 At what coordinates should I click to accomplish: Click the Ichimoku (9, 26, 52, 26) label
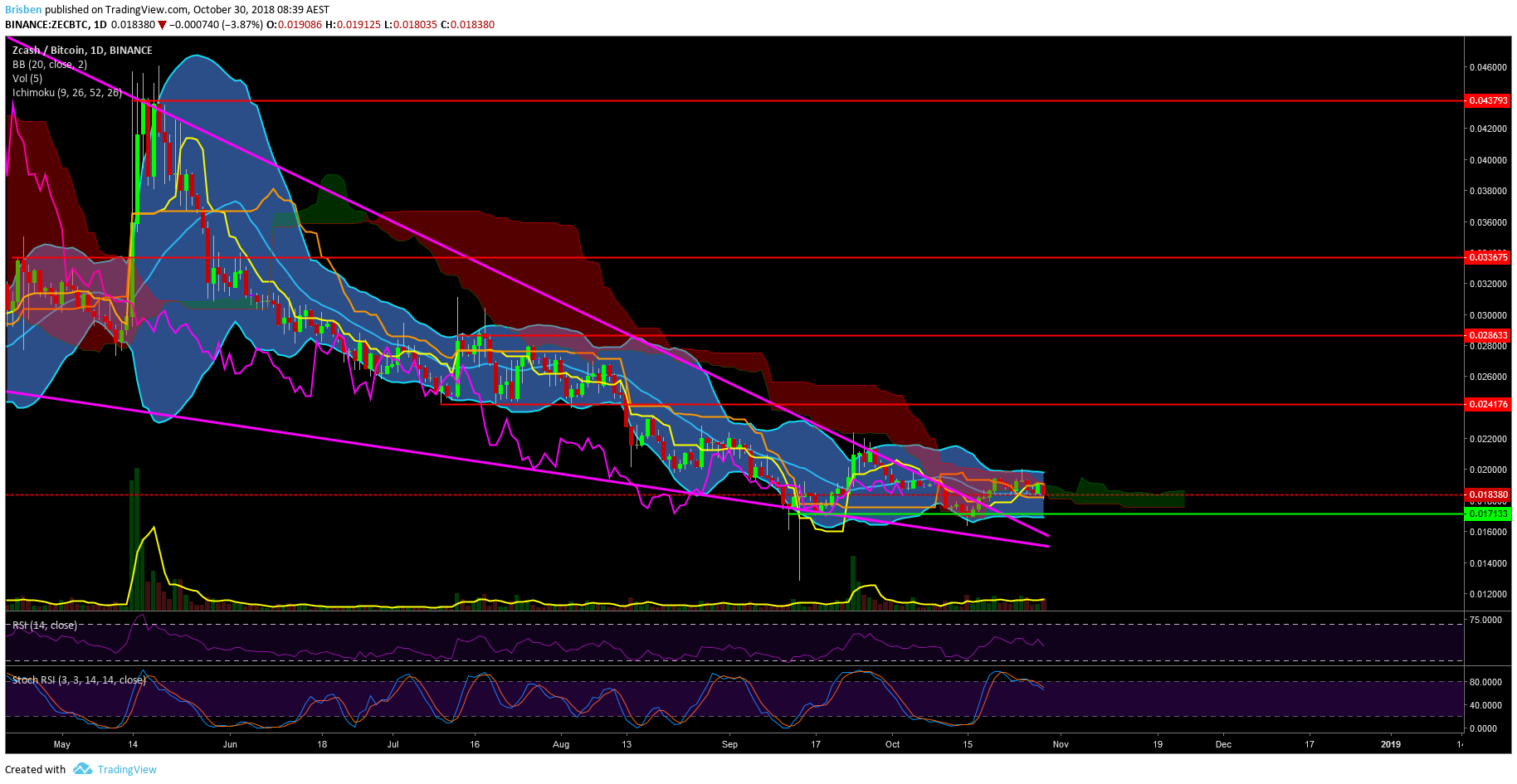pyautogui.click(x=67, y=93)
